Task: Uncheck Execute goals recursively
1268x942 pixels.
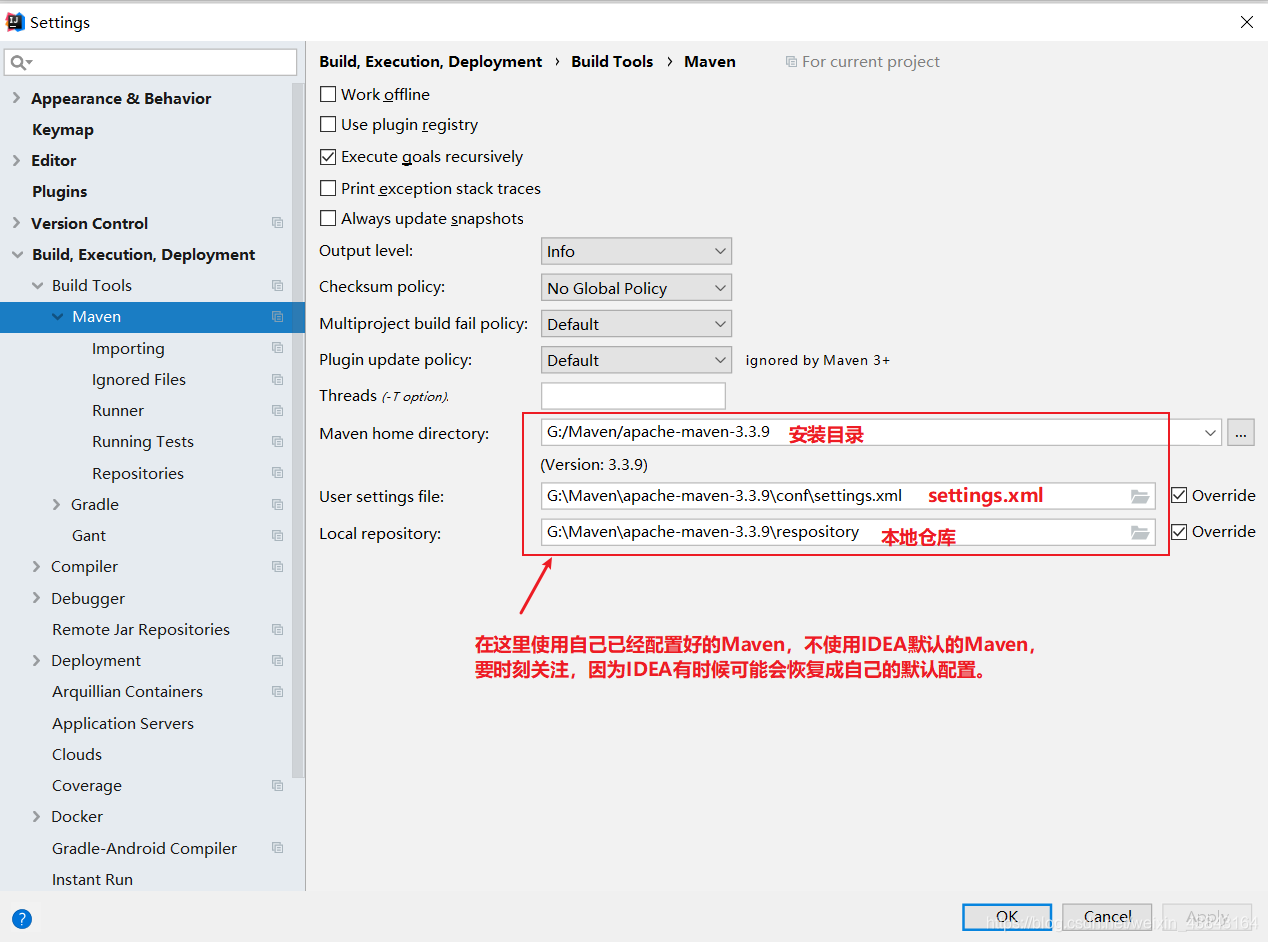Action: tap(327, 157)
